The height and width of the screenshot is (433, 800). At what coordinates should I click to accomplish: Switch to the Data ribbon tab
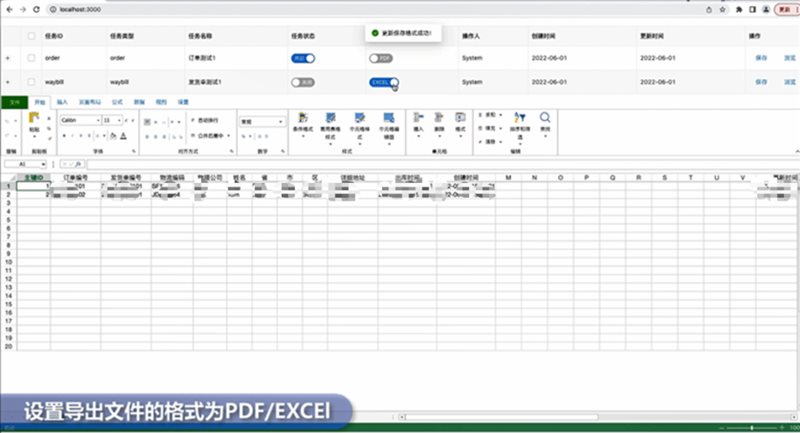click(139, 102)
